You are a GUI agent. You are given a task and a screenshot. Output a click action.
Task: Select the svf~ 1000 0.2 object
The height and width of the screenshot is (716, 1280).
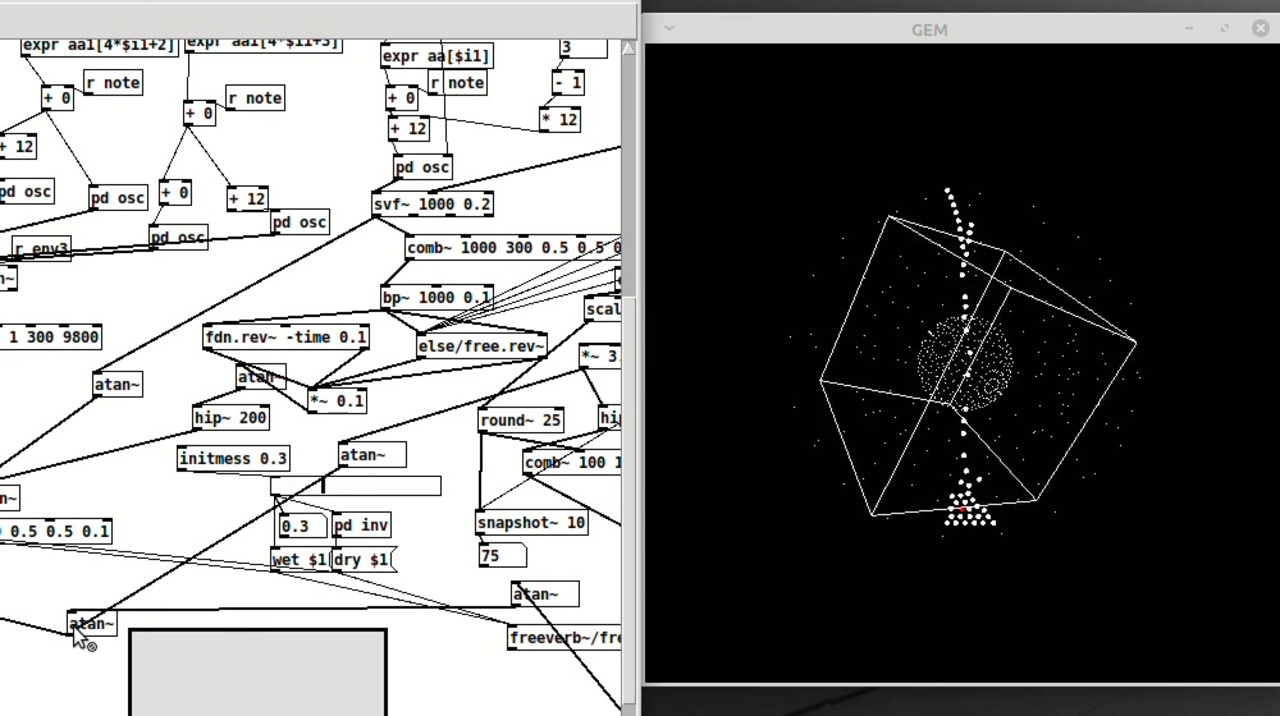432,204
